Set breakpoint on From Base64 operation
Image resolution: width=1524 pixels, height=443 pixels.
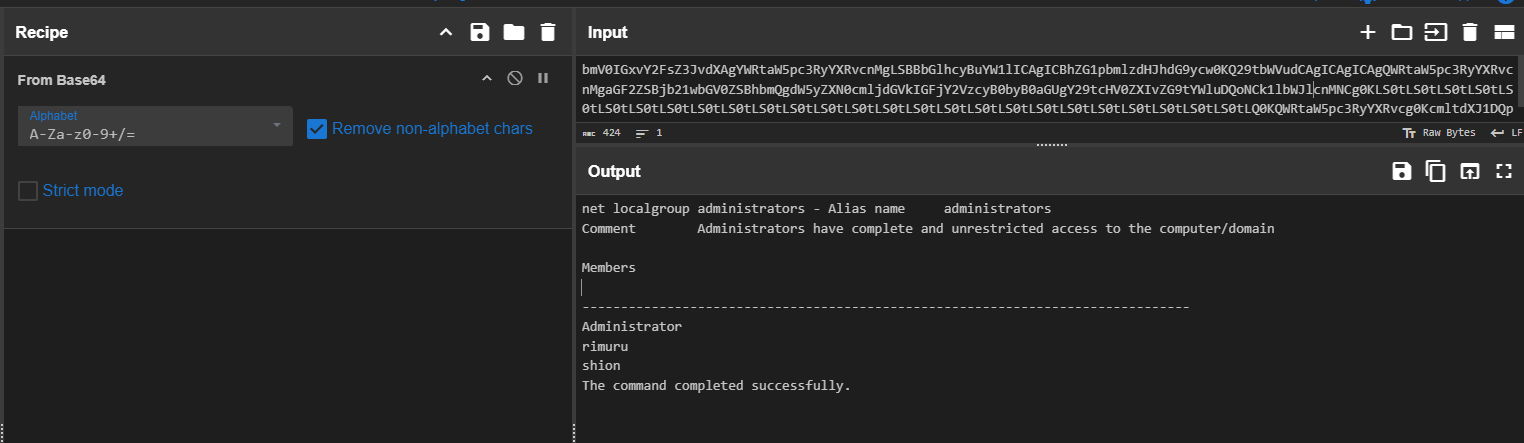(x=543, y=78)
